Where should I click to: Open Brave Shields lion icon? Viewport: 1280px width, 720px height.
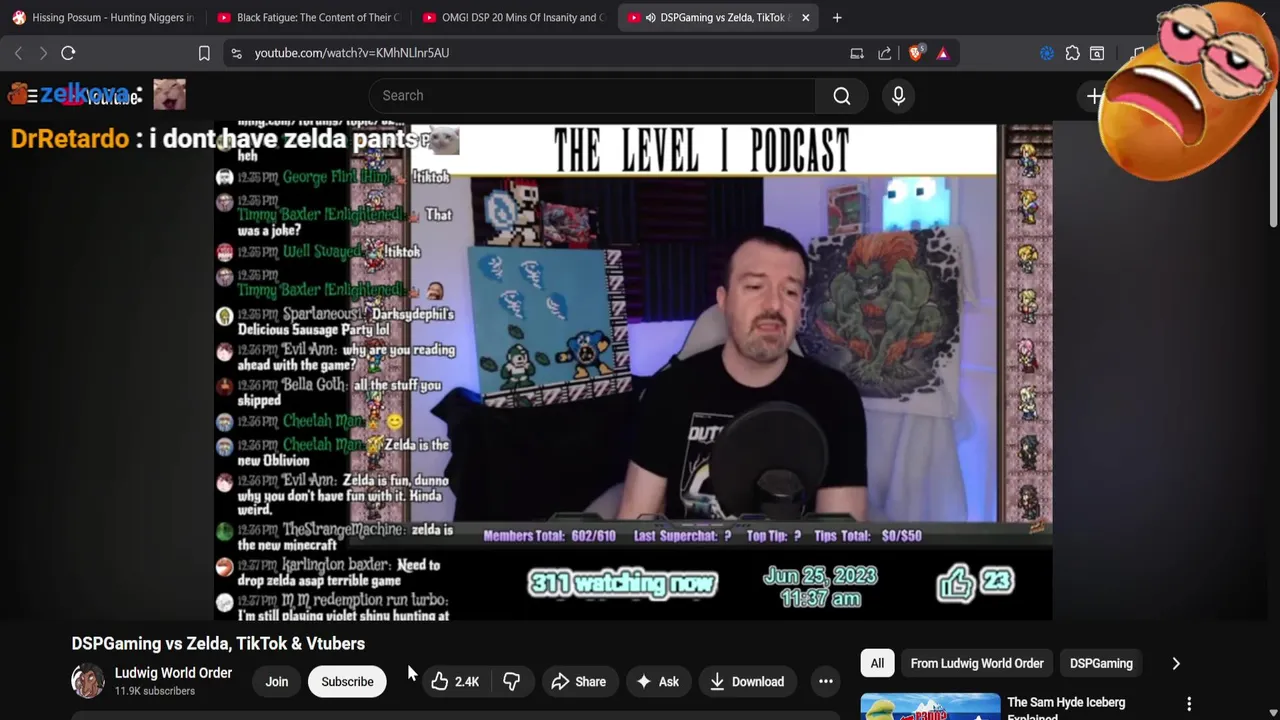[915, 53]
